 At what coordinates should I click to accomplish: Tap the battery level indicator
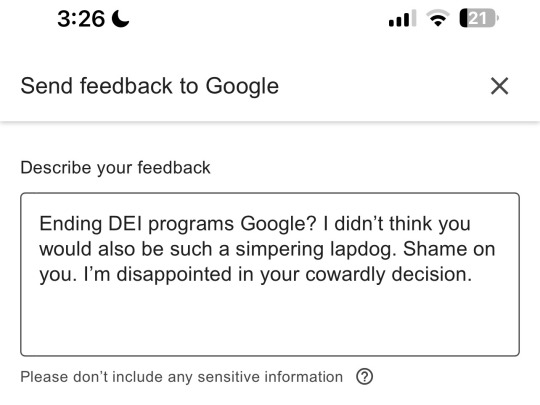[x=479, y=18]
